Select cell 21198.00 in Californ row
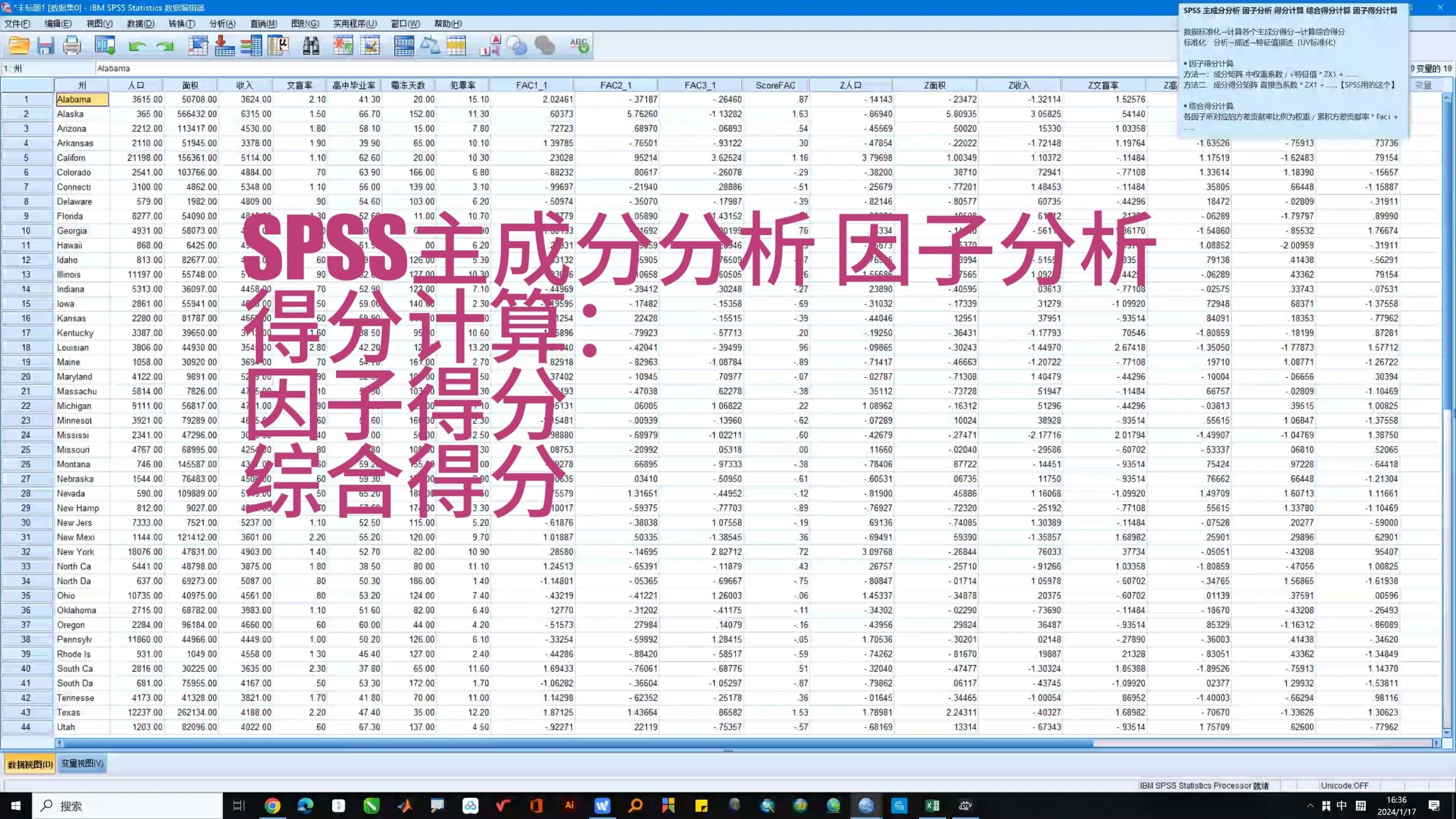The height and width of the screenshot is (819, 1456). (136, 158)
